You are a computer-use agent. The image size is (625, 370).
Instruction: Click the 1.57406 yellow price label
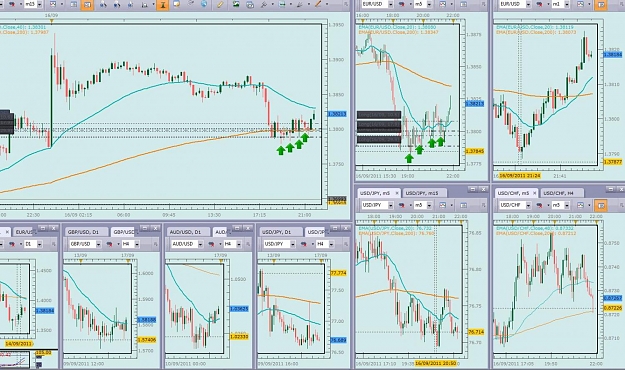tap(147, 340)
